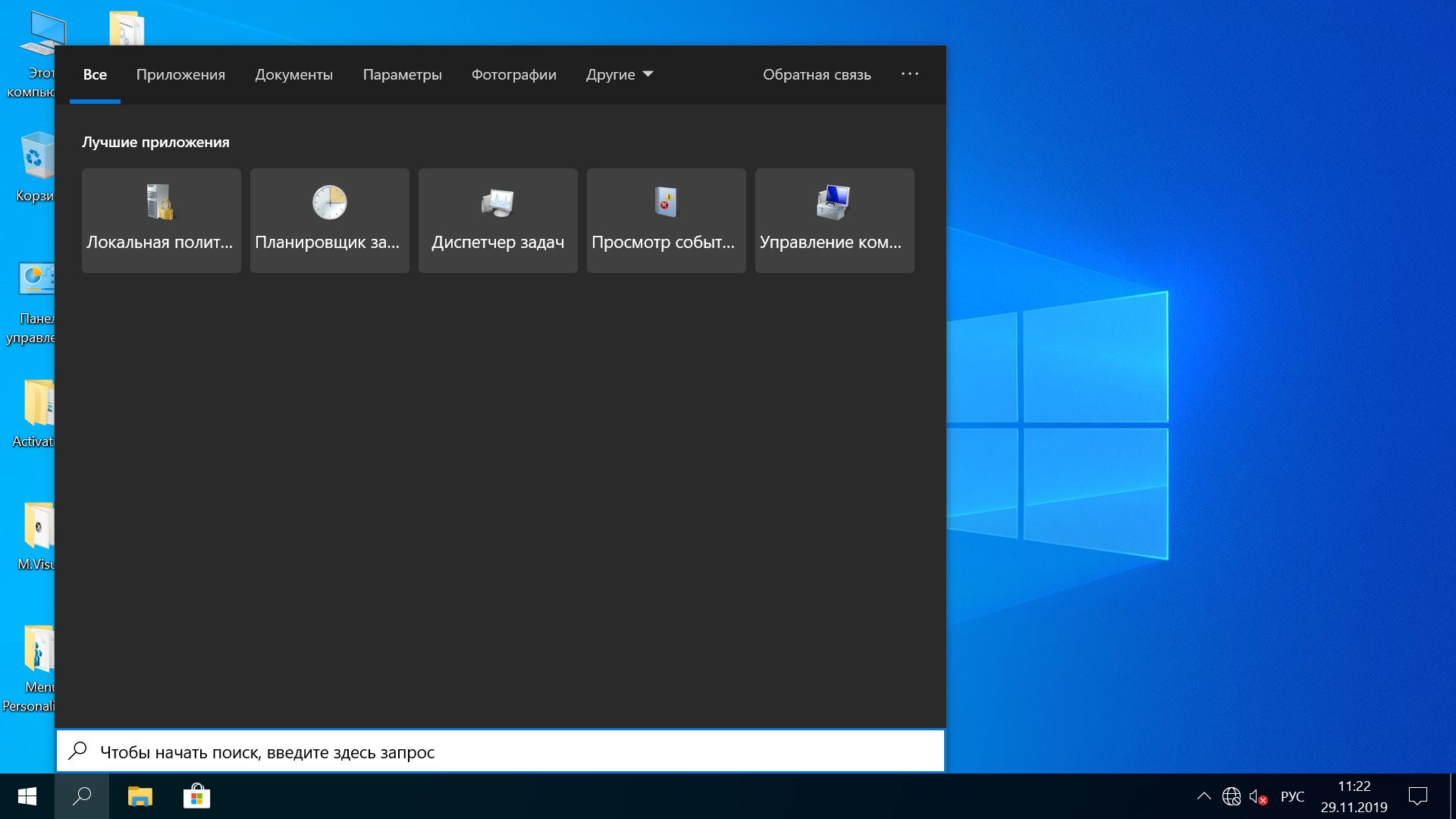1456x819 pixels.
Task: Click muted volume icon in tray
Action: coord(1258,797)
